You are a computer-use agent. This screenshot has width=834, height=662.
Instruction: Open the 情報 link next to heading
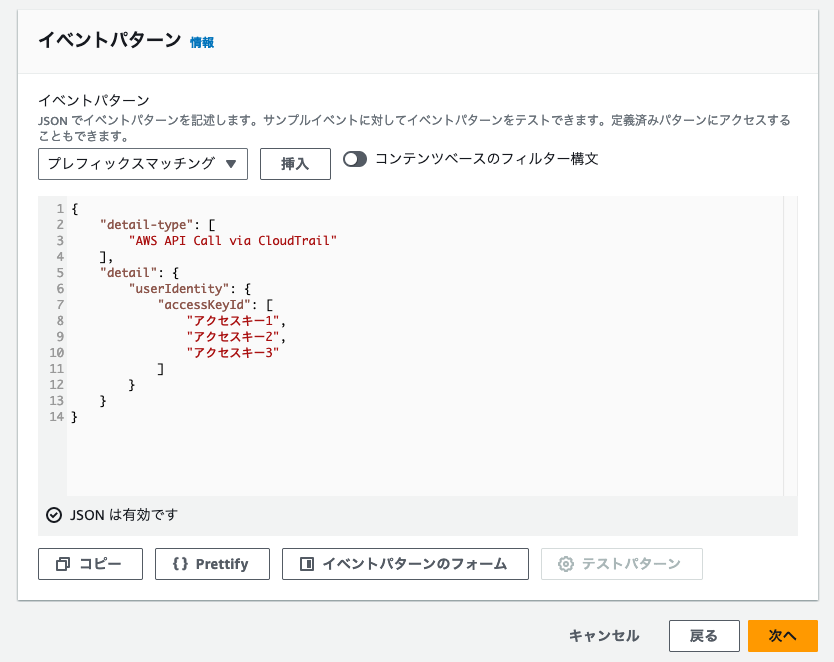[x=202, y=43]
